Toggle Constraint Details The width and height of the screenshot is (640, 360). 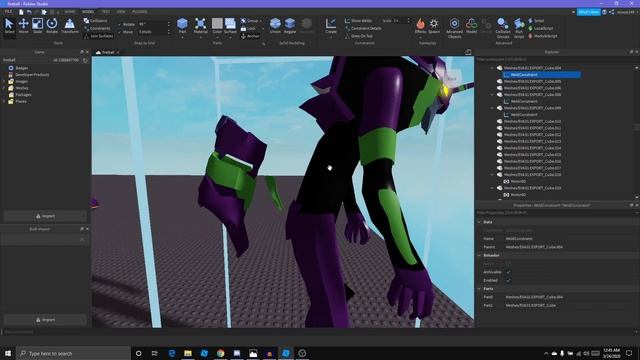coord(363,28)
